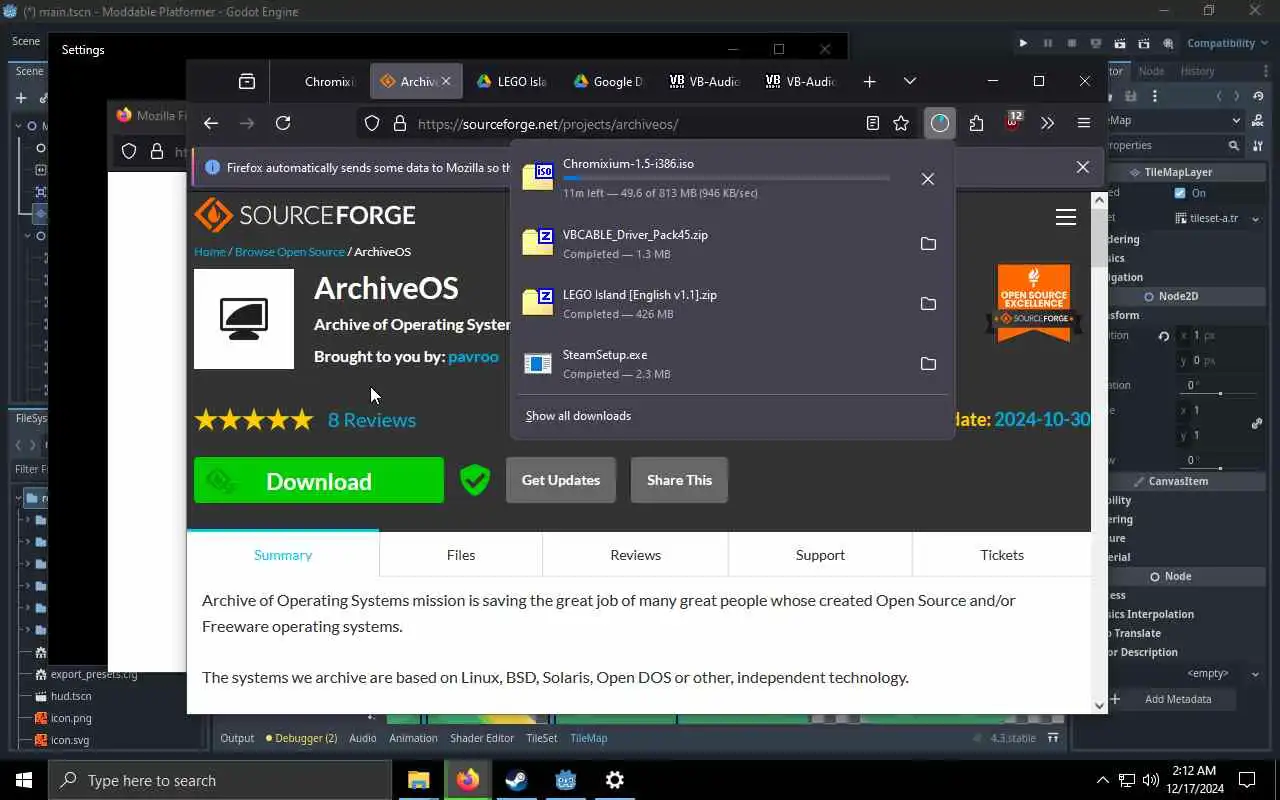Launch Steam from the taskbar
1280x800 pixels.
[516, 780]
